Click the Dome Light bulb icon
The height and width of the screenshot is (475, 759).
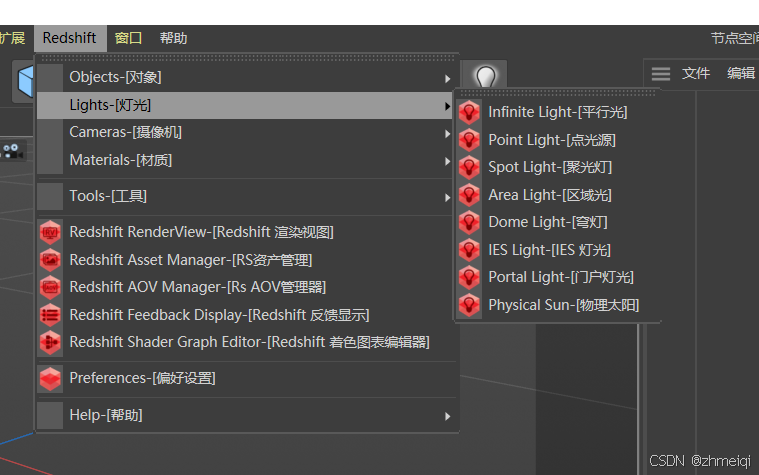pos(469,222)
